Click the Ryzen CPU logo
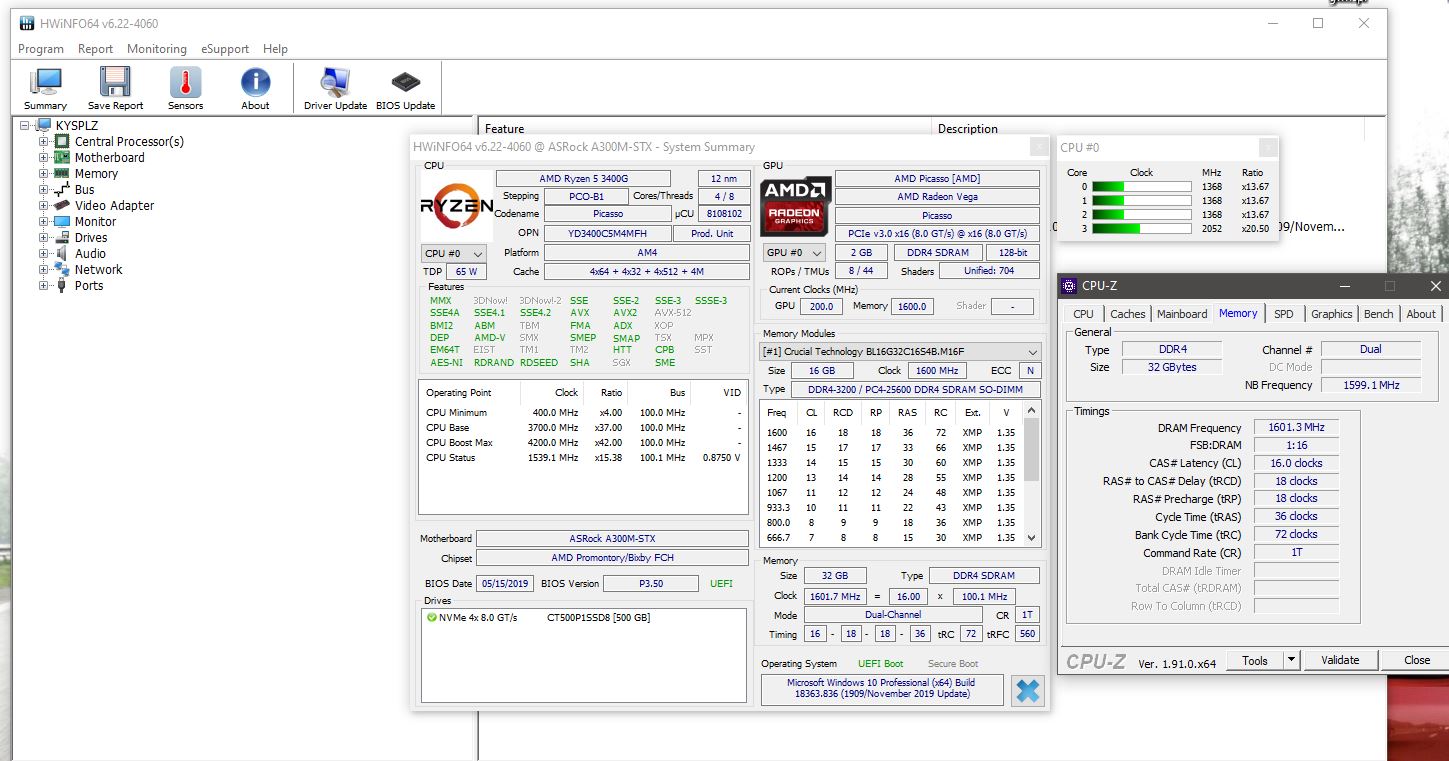 point(456,205)
